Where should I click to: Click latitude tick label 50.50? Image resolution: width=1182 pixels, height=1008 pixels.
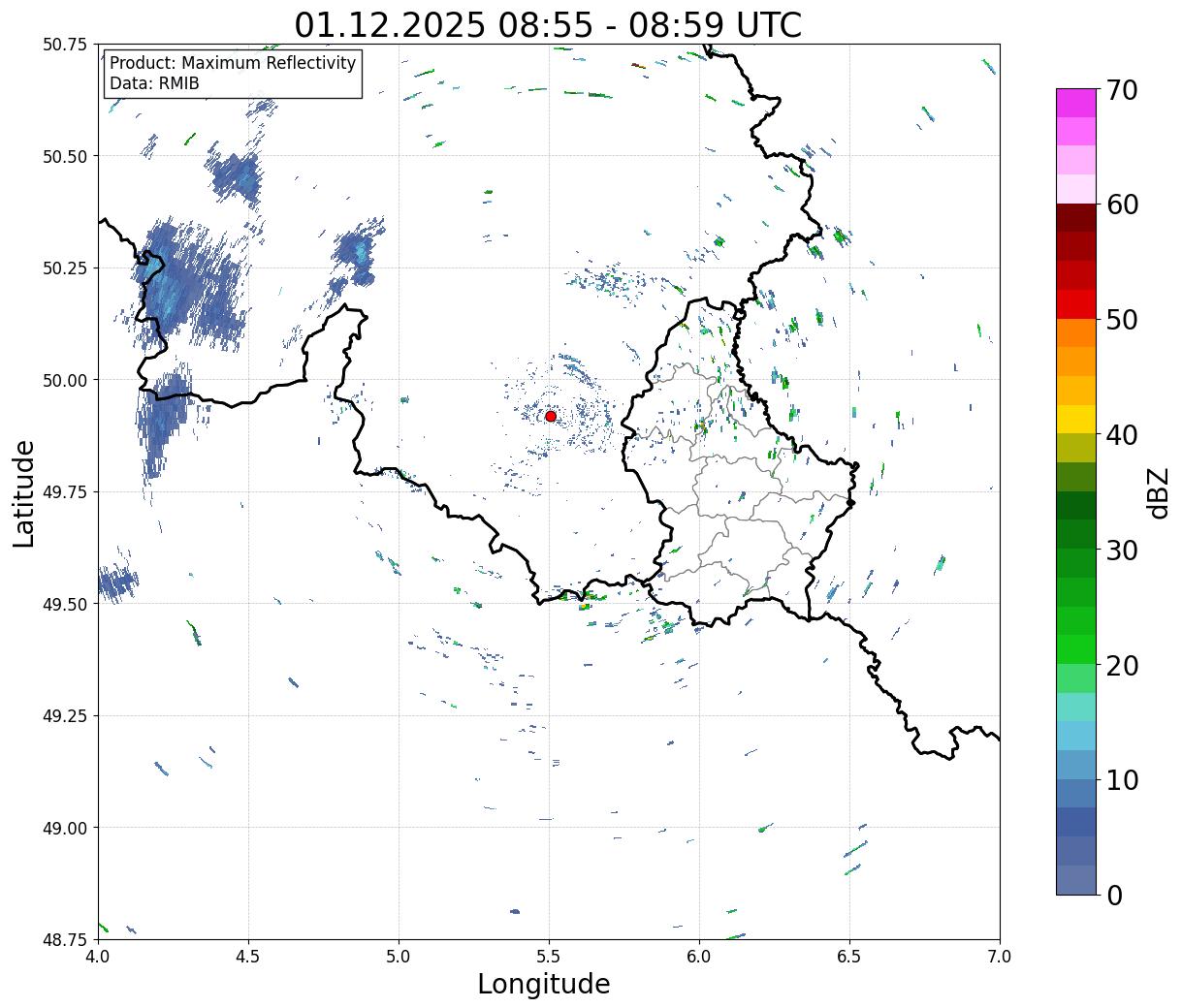click(x=65, y=156)
